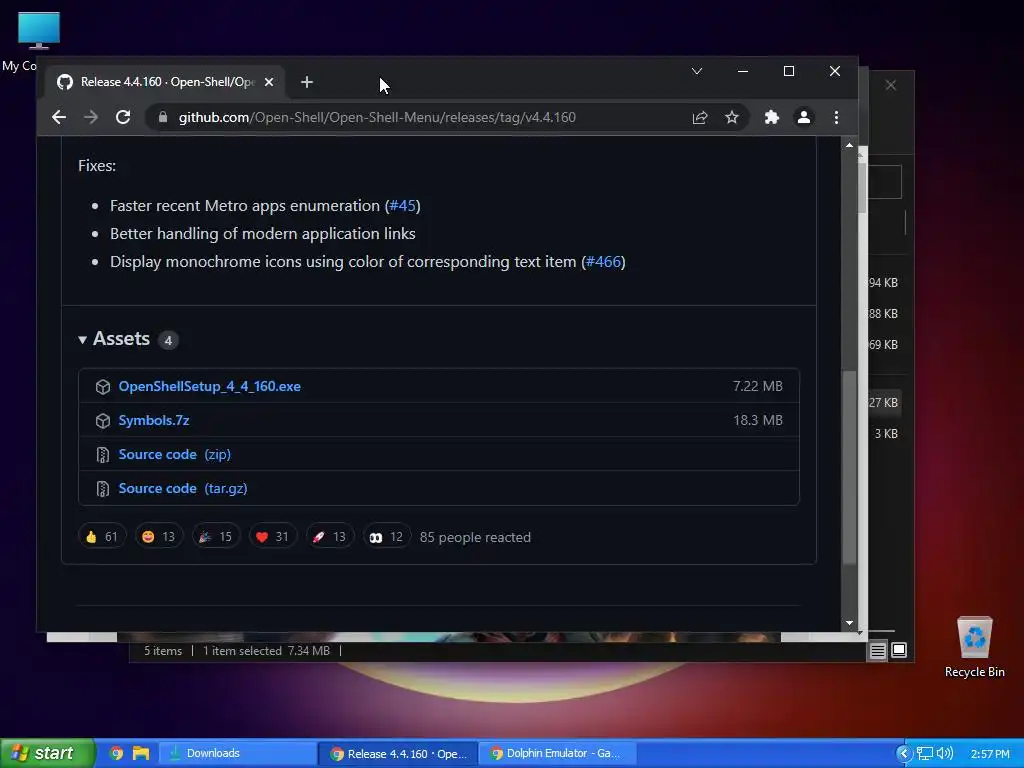Click page scrollbar up arrow

click(849, 145)
